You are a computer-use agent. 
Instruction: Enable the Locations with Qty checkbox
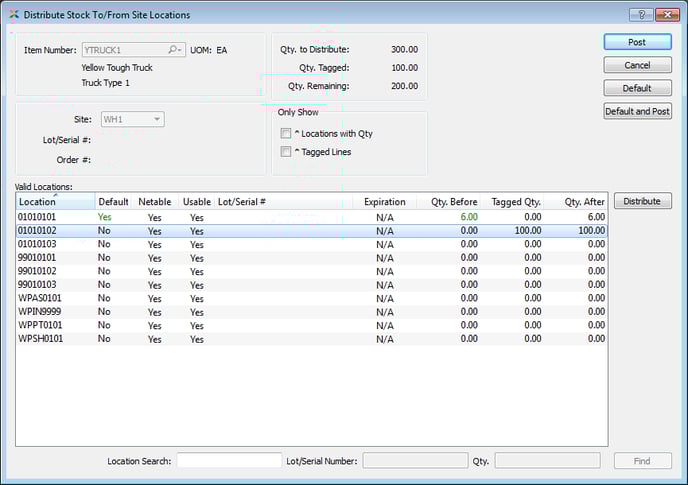pyautogui.click(x=287, y=133)
